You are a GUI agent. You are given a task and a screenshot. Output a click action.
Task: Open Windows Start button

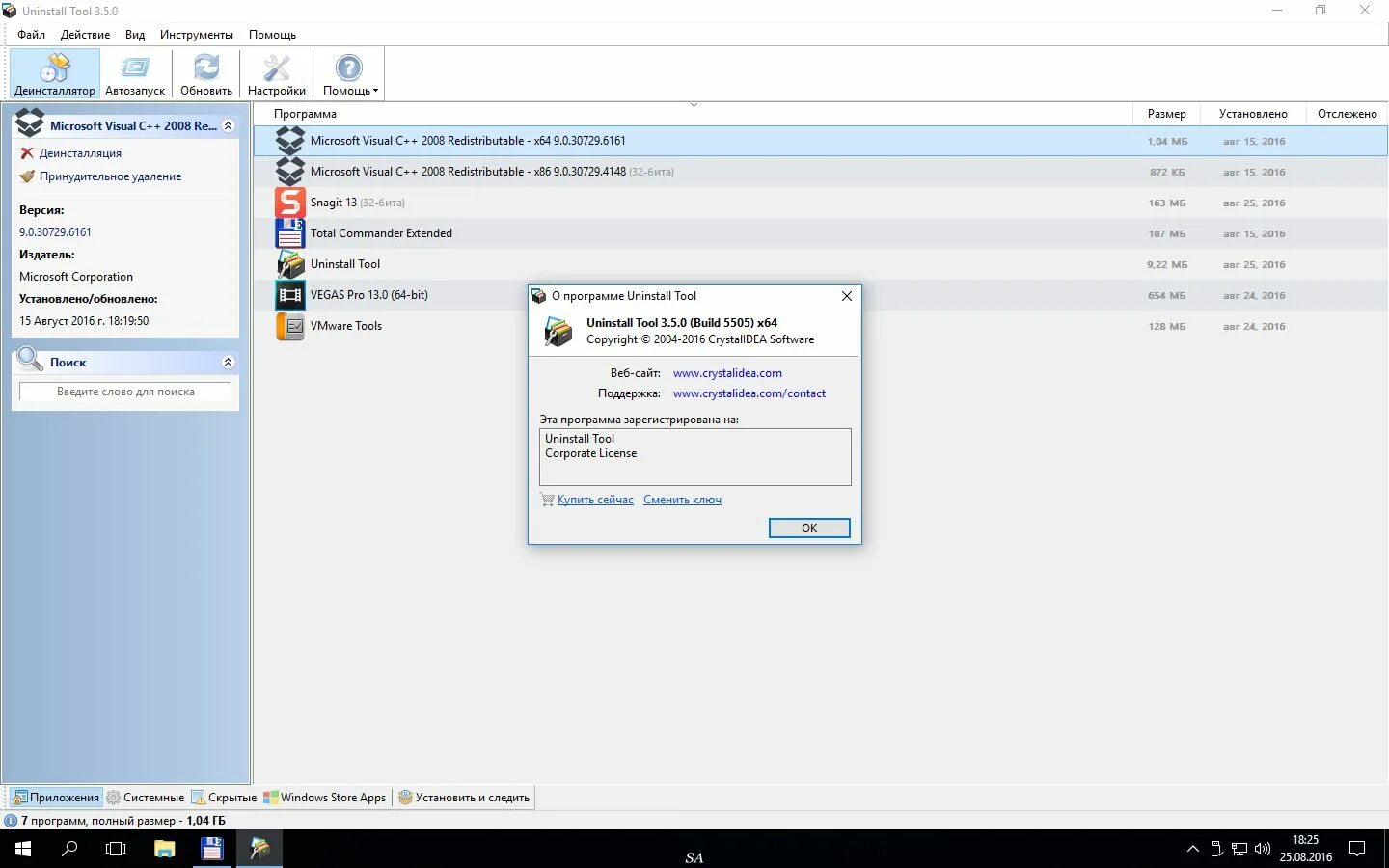pyautogui.click(x=22, y=849)
